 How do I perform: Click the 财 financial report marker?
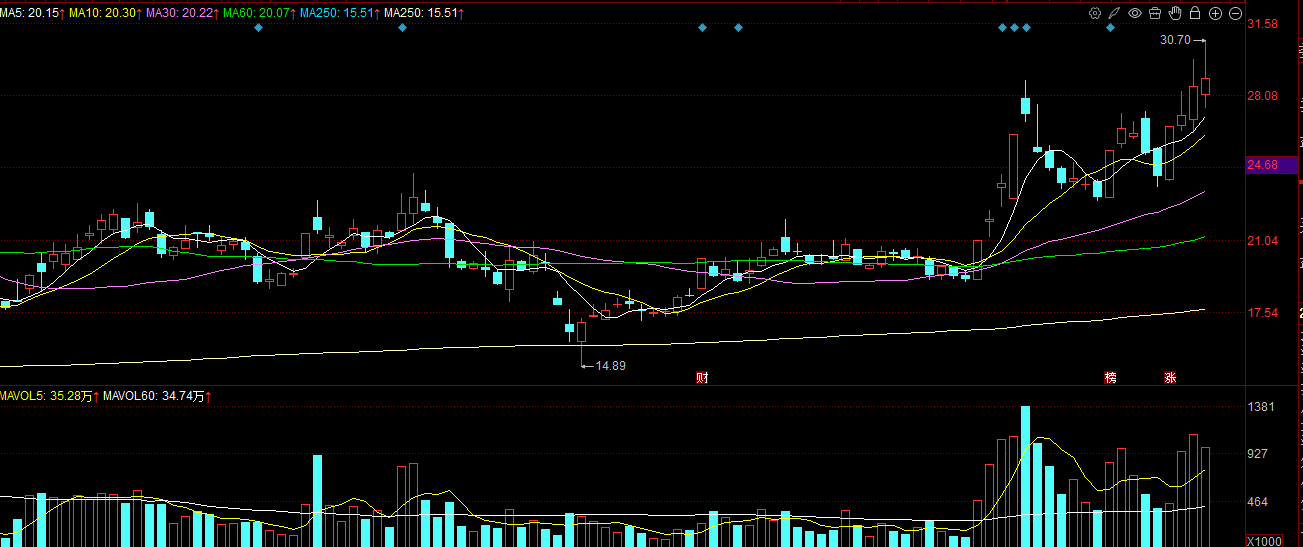(702, 378)
